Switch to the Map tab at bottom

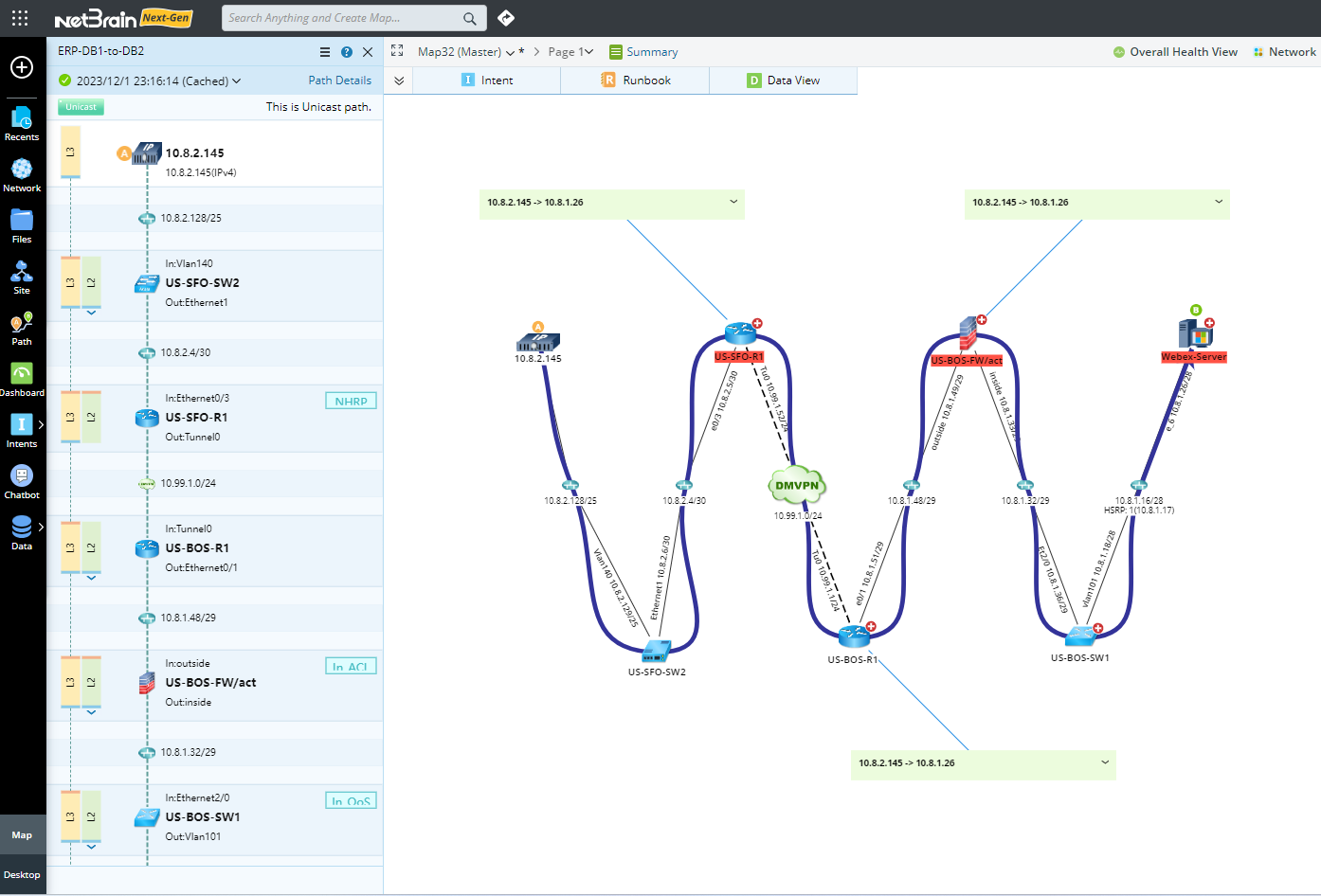point(23,835)
